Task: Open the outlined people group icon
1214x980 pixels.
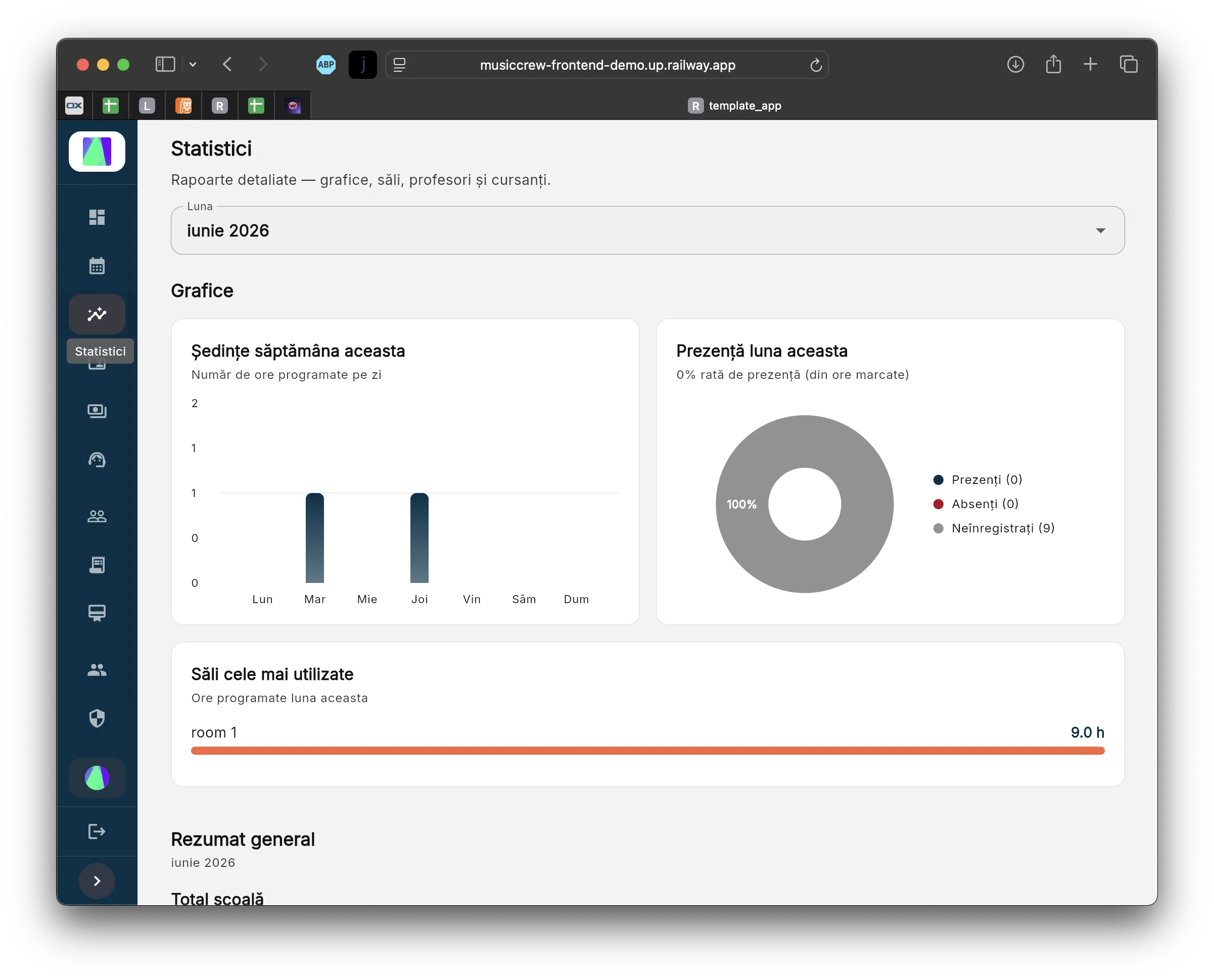Action: coord(97,516)
